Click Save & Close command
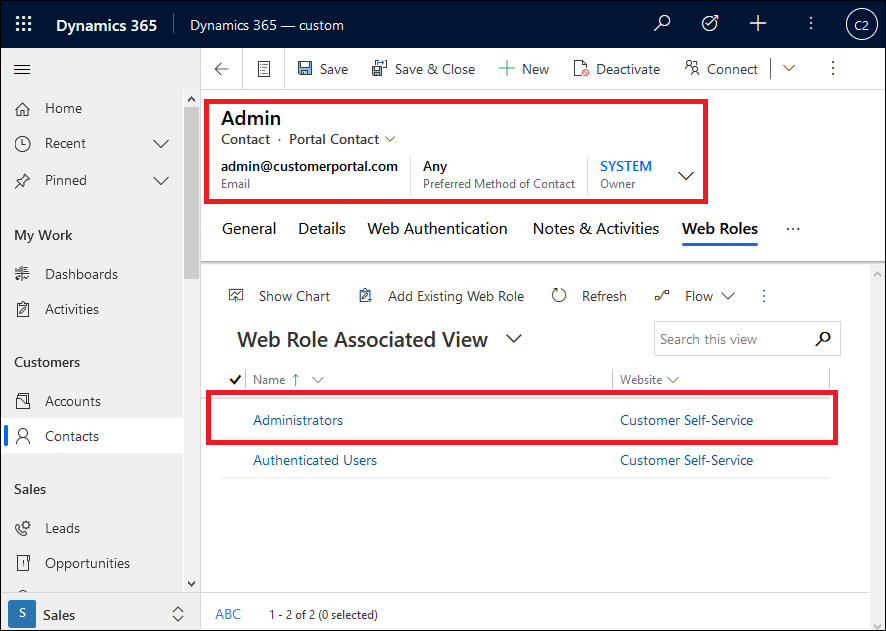The width and height of the screenshot is (886, 631). tap(423, 69)
